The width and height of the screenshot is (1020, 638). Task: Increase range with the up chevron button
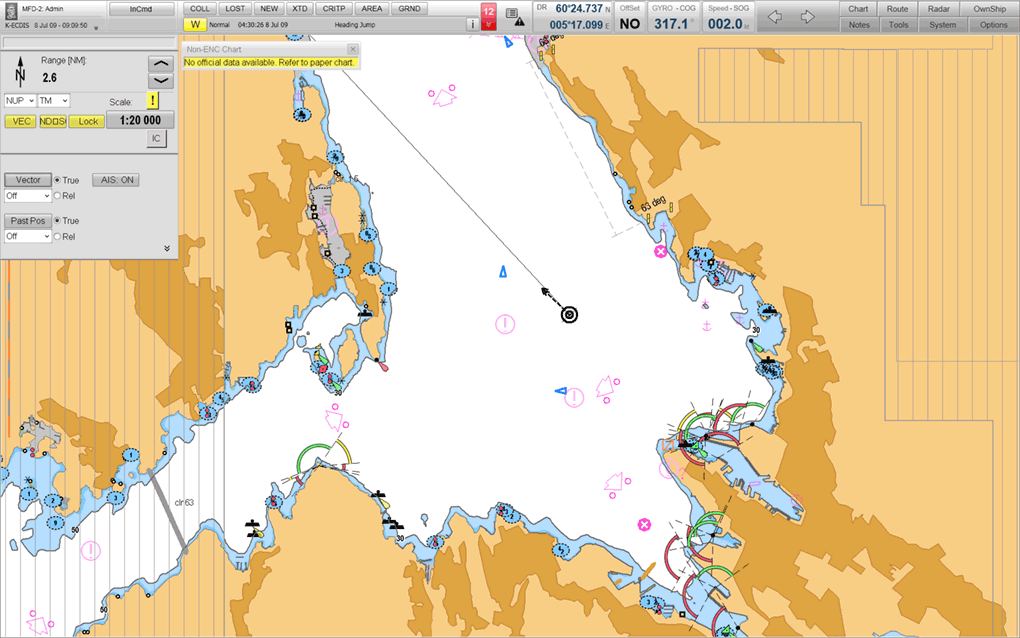[x=160, y=64]
